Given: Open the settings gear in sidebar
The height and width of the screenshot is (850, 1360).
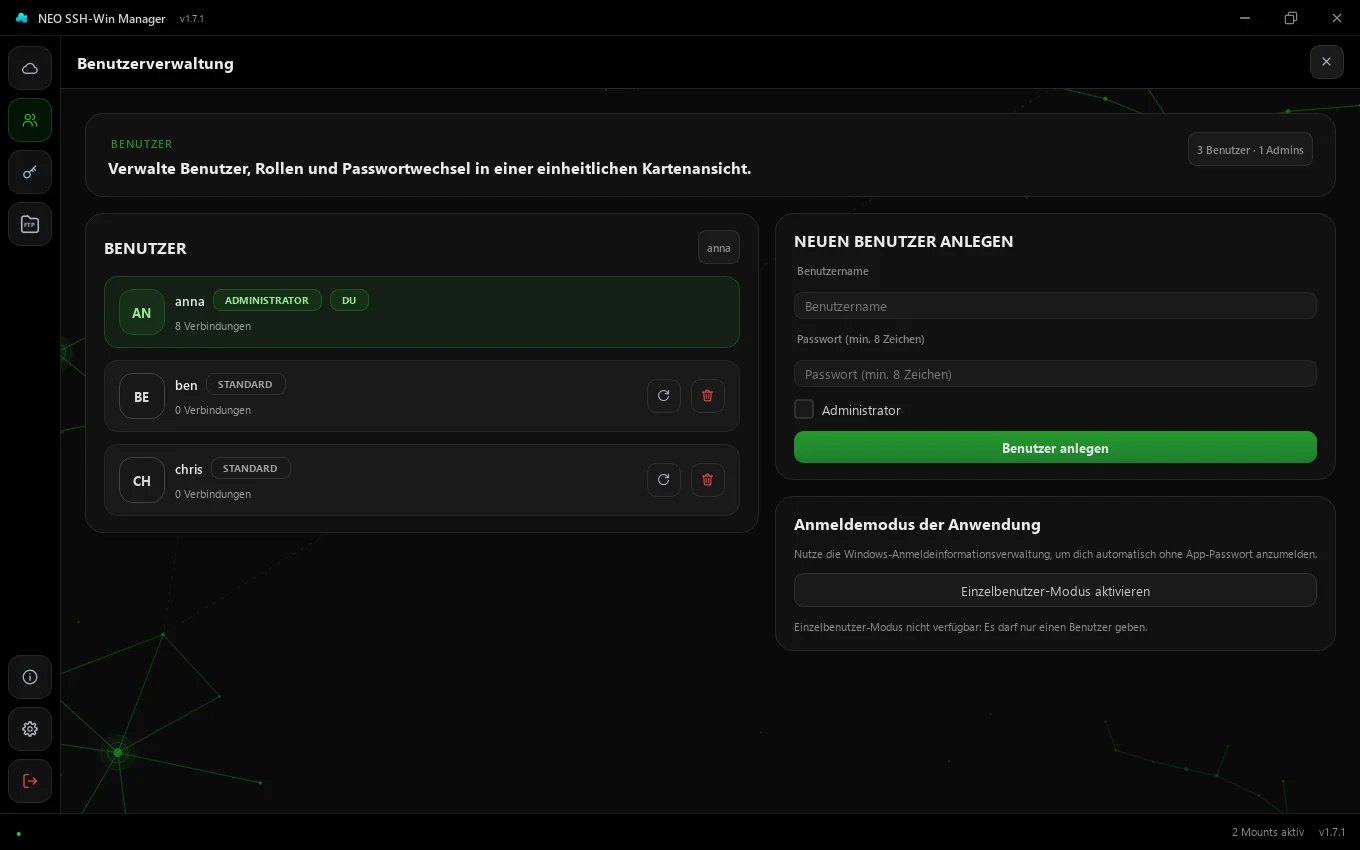Looking at the screenshot, I should click(30, 729).
